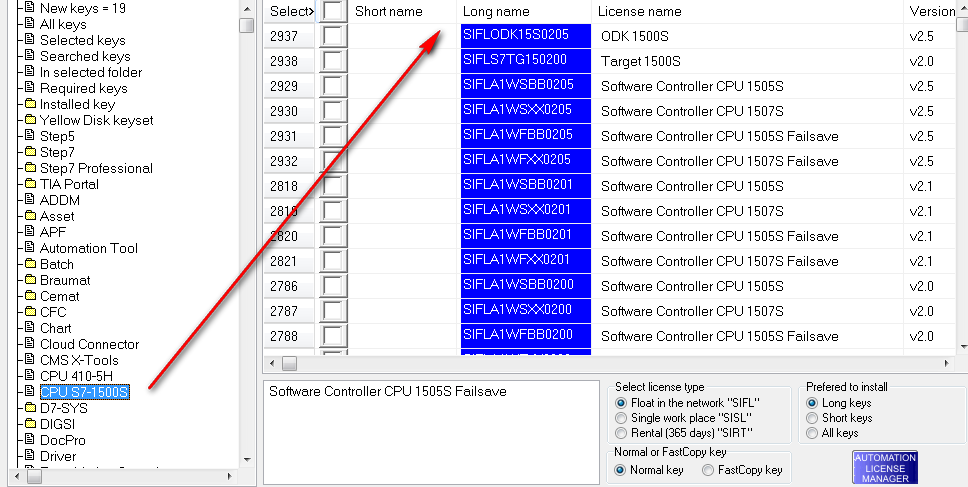Image resolution: width=968 pixels, height=487 pixels.
Task: Select the CPU S7-1500S tree item
Action: tap(85, 392)
